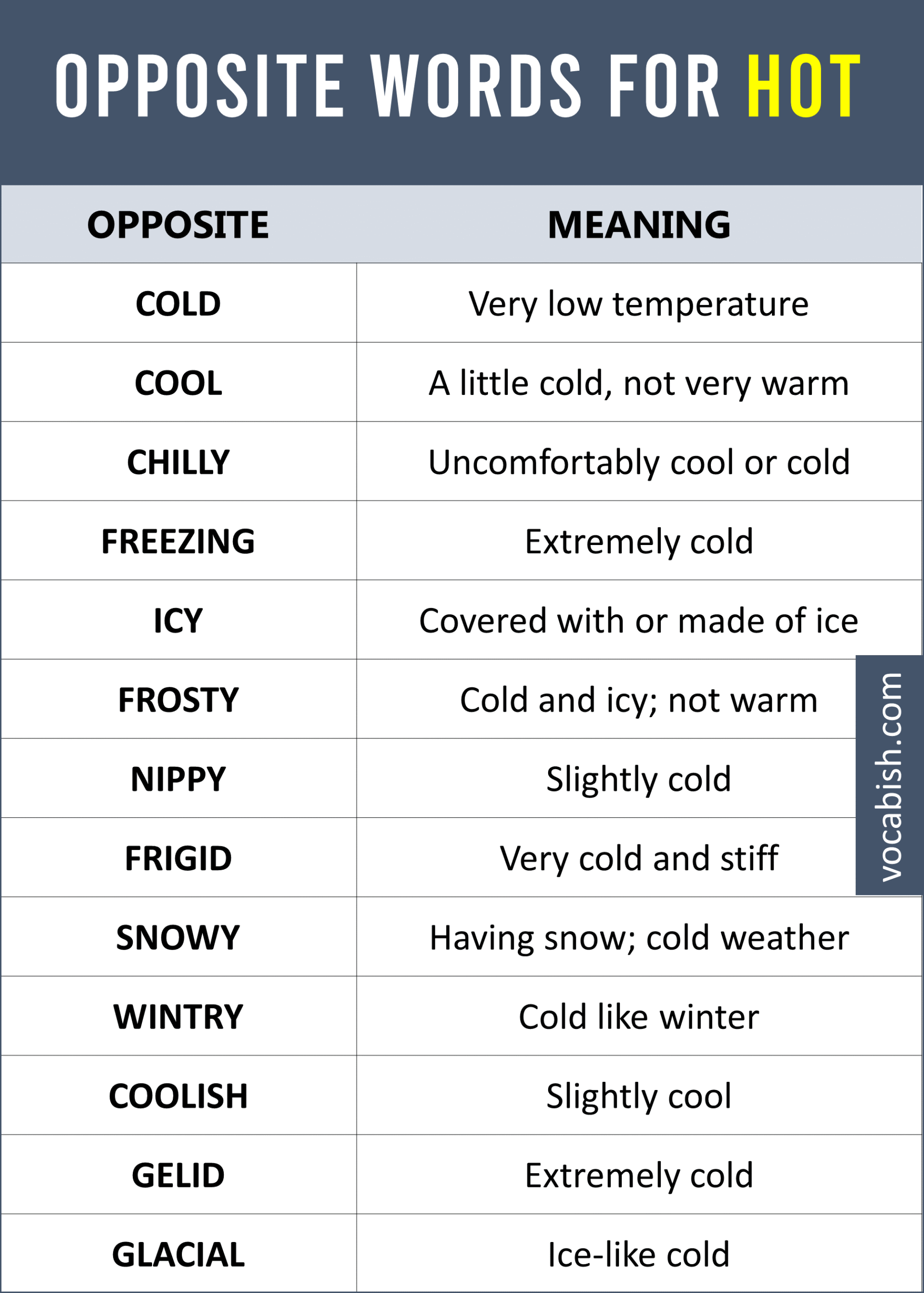Click the GLACIAL word
Viewport: 924px width, 1293px height.
178,1254
